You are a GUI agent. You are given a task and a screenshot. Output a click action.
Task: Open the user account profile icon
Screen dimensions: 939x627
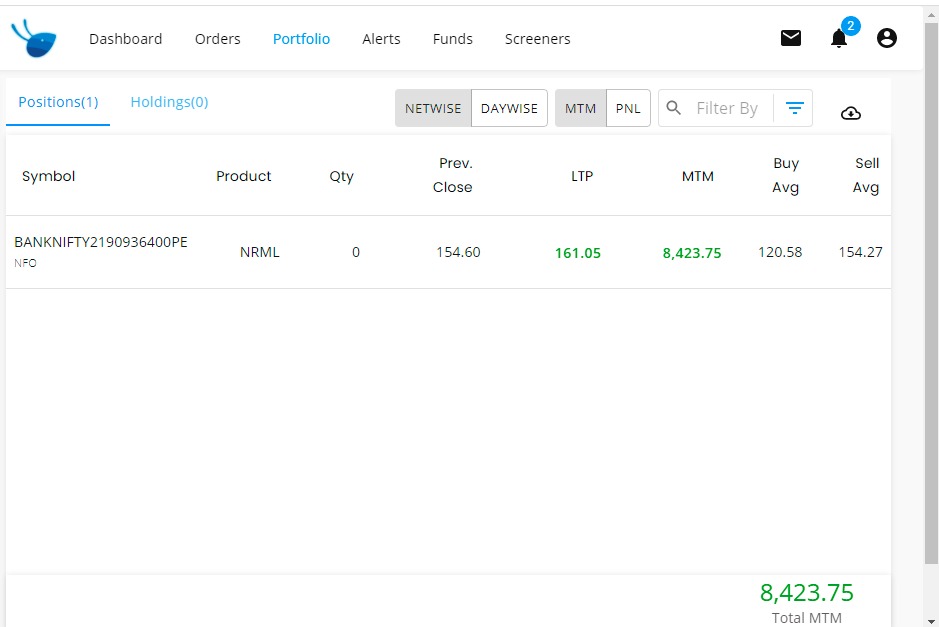(x=886, y=38)
